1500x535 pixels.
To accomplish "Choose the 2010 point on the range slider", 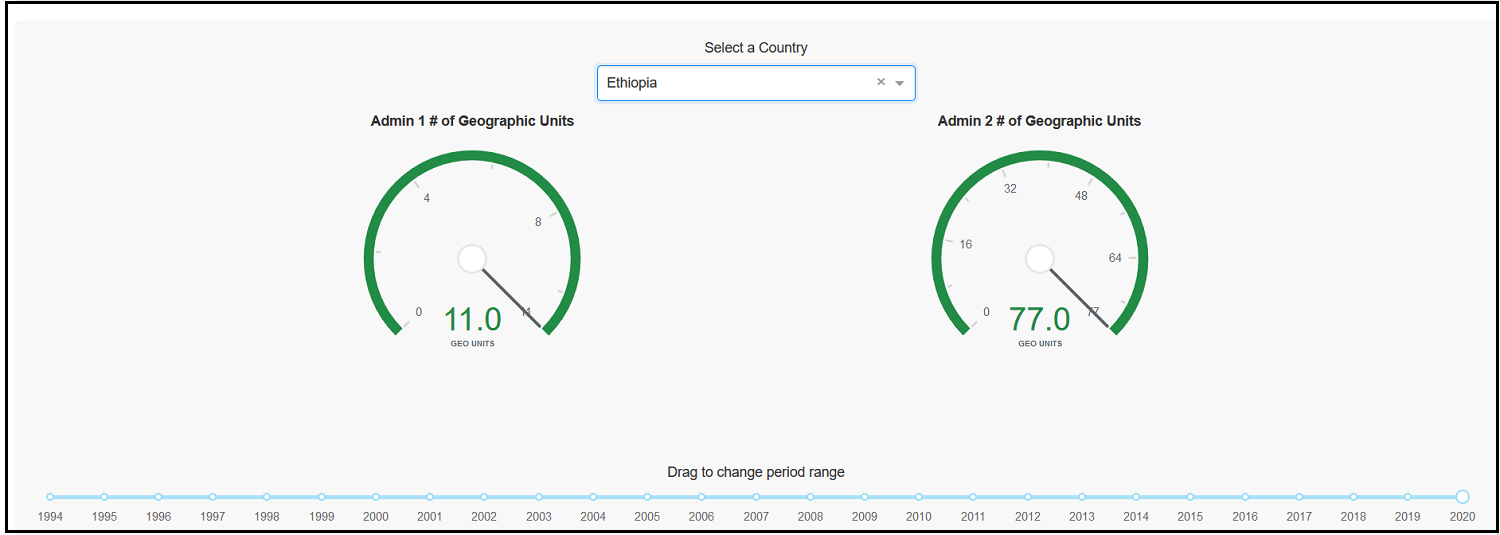I will [x=919, y=497].
